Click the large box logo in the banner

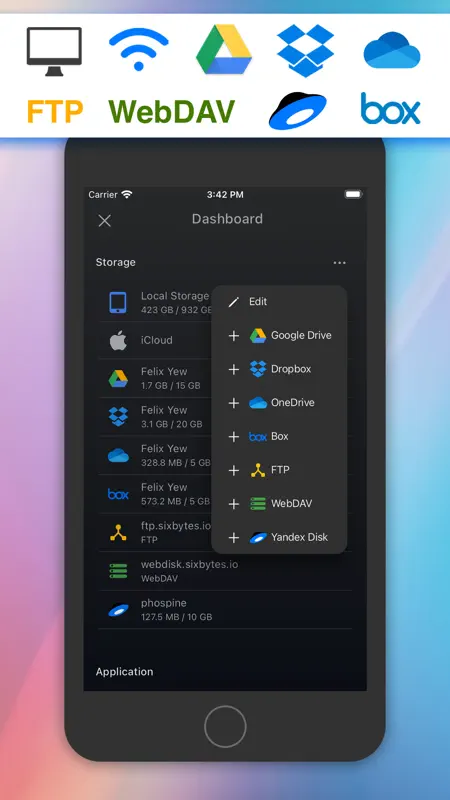tap(390, 108)
